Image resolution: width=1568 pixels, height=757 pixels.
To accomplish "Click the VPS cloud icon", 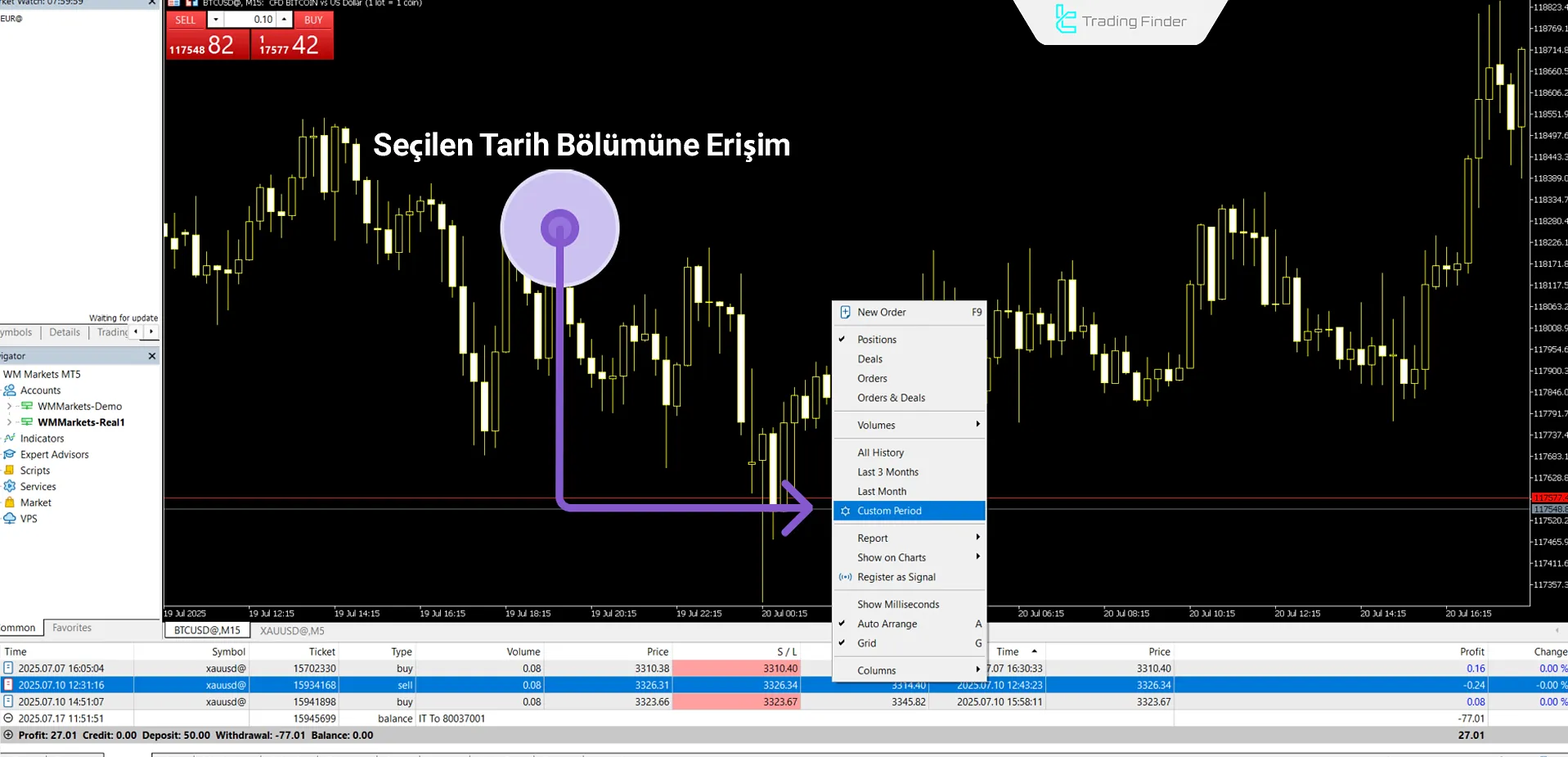I will point(10,519).
